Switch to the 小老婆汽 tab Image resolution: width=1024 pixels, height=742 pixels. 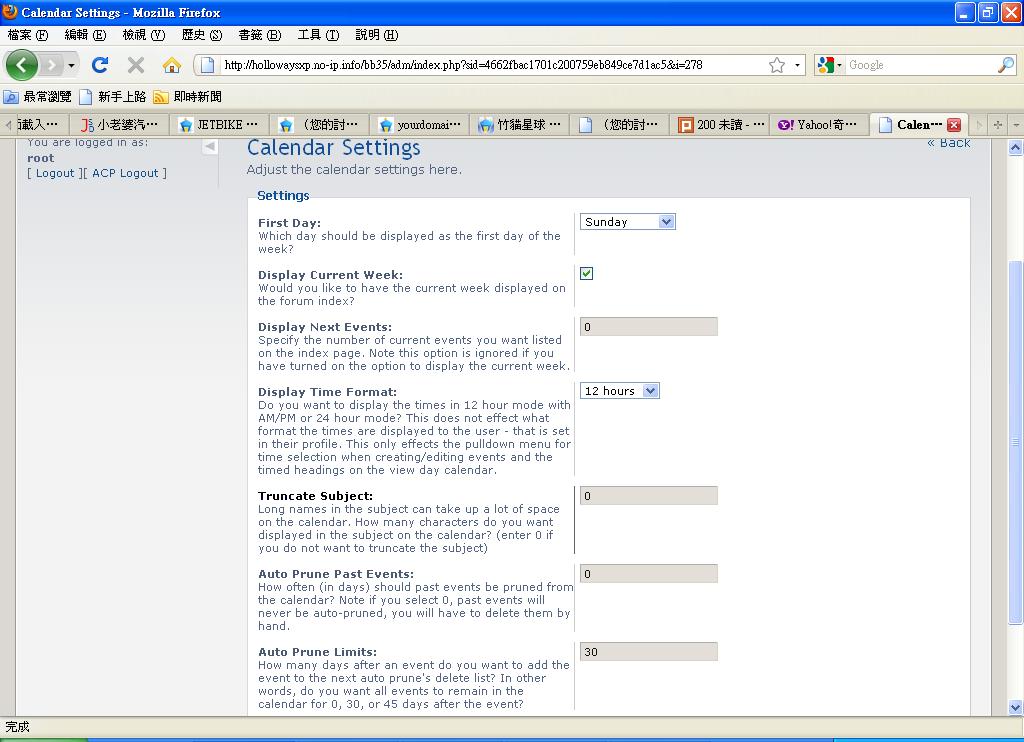coord(120,125)
